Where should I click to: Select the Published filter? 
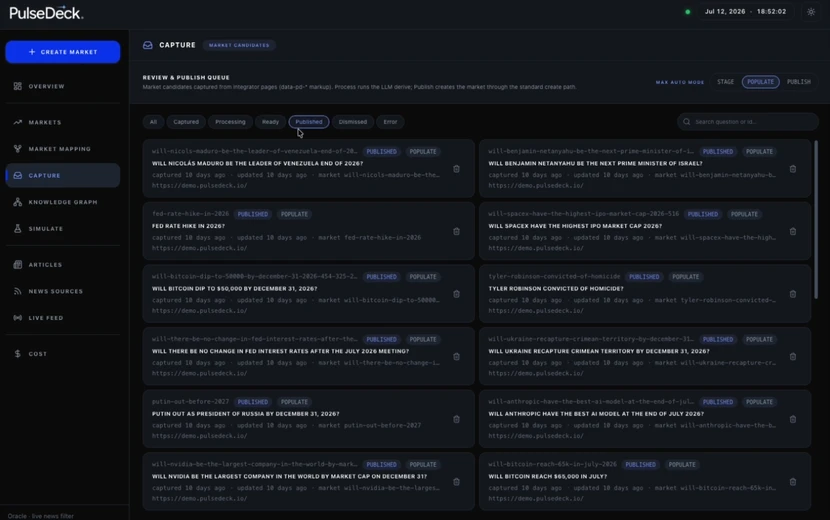point(309,122)
